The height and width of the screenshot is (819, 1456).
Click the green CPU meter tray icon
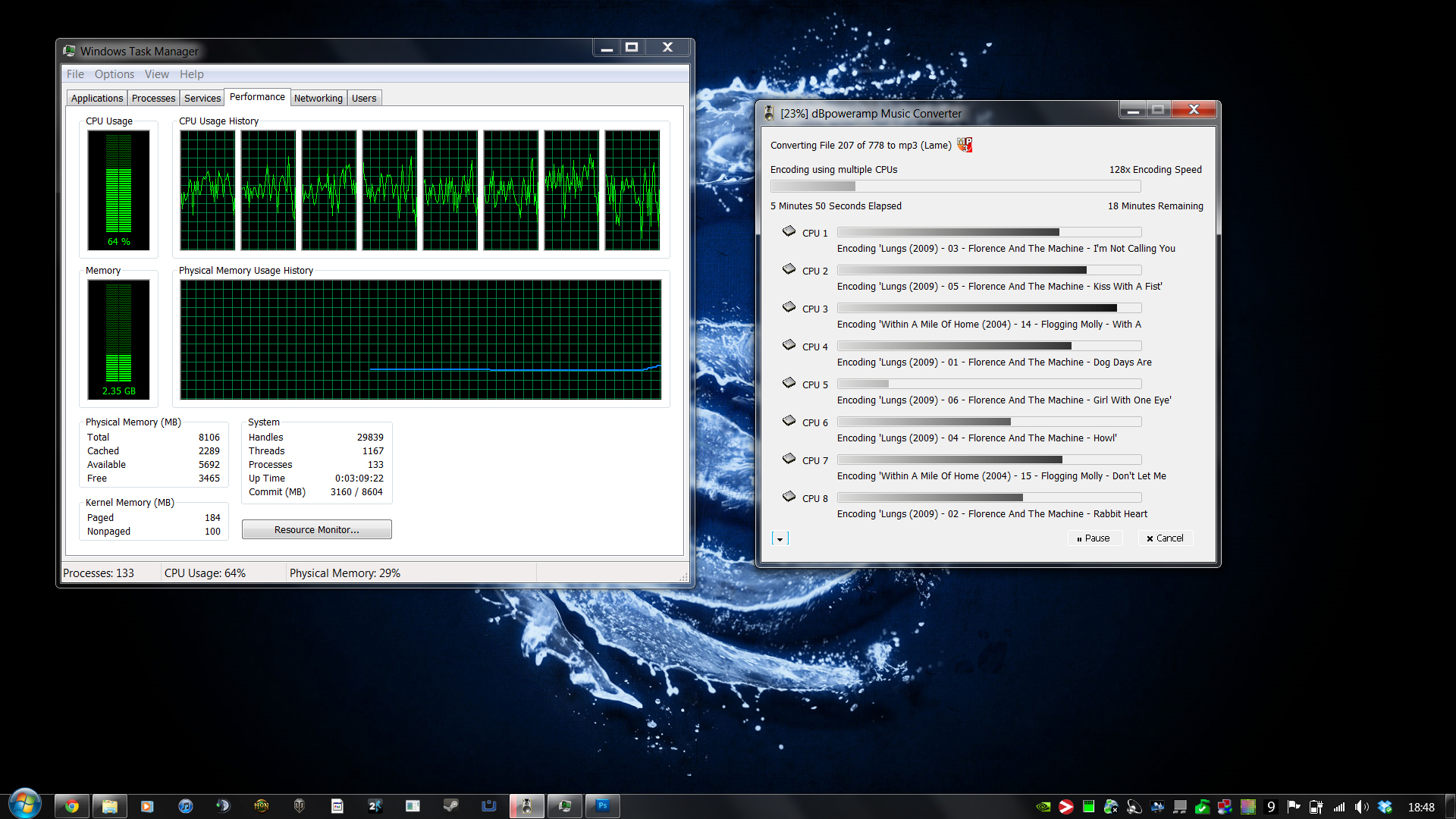point(1089,807)
